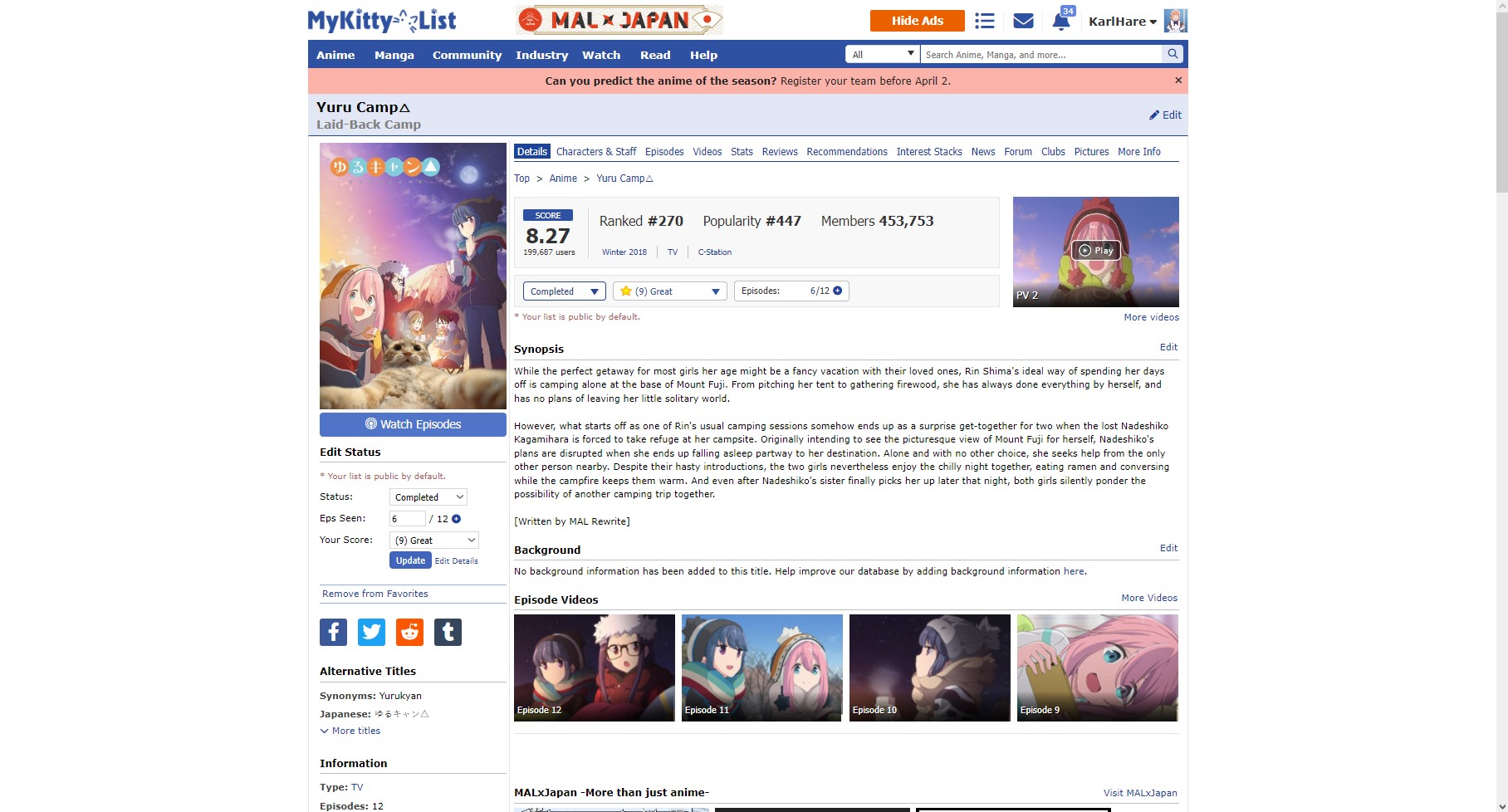
Task: Switch to the More Info tab
Action: 1139,152
